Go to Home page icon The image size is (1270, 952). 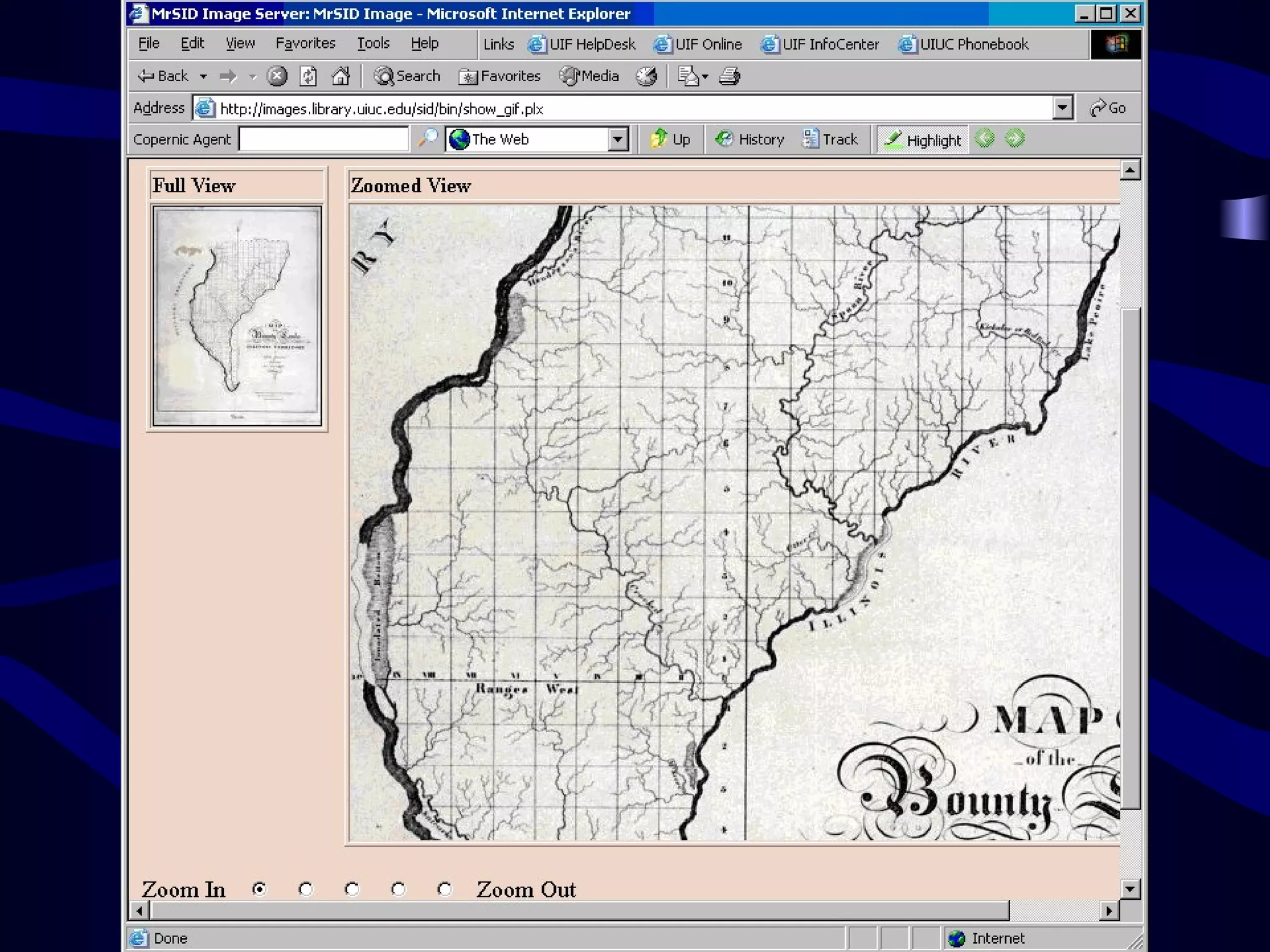point(340,76)
